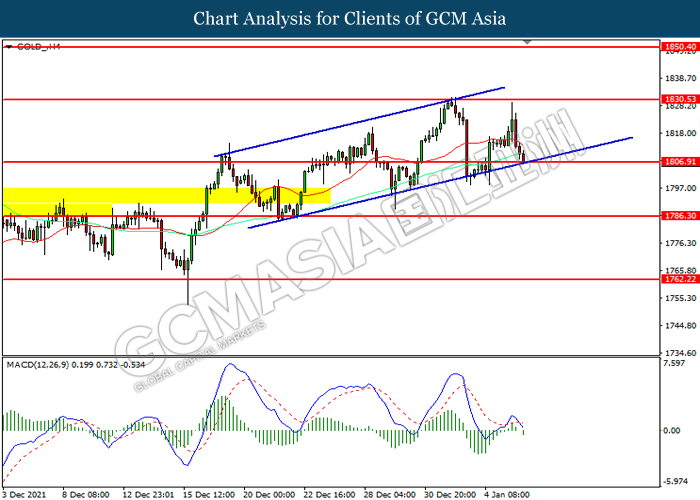The width and height of the screenshot is (700, 500).
Task: Click the 1776.30 value on the price scale
Action: (680, 243)
